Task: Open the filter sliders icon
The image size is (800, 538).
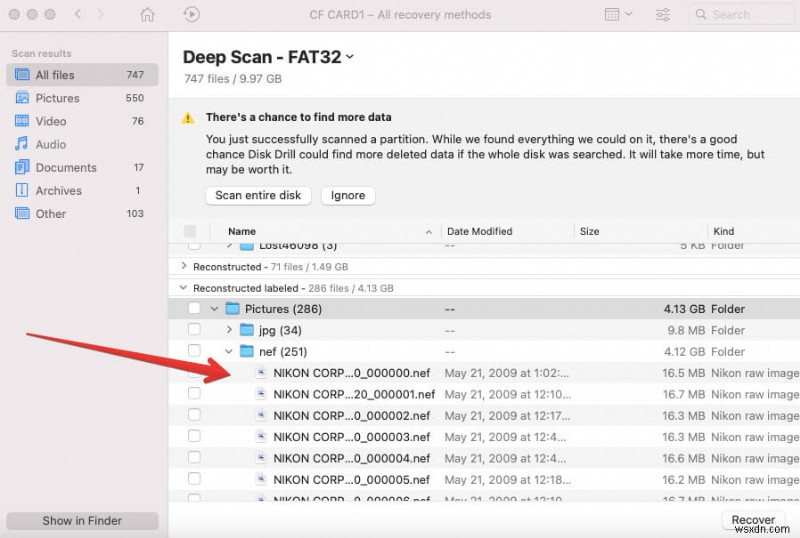Action: [x=662, y=14]
